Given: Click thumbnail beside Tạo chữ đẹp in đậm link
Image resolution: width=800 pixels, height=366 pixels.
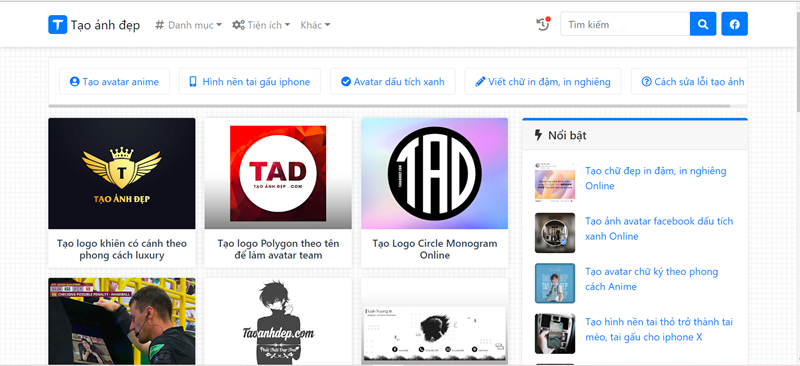Looking at the screenshot, I should click(555, 182).
